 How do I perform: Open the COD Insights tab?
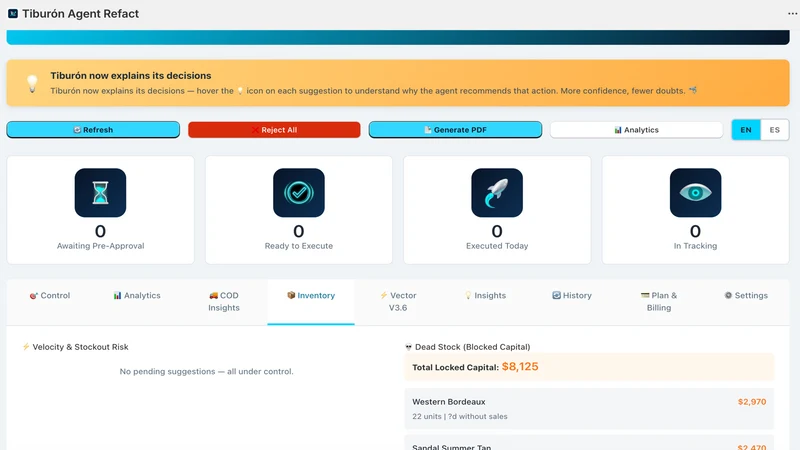[x=223, y=302]
